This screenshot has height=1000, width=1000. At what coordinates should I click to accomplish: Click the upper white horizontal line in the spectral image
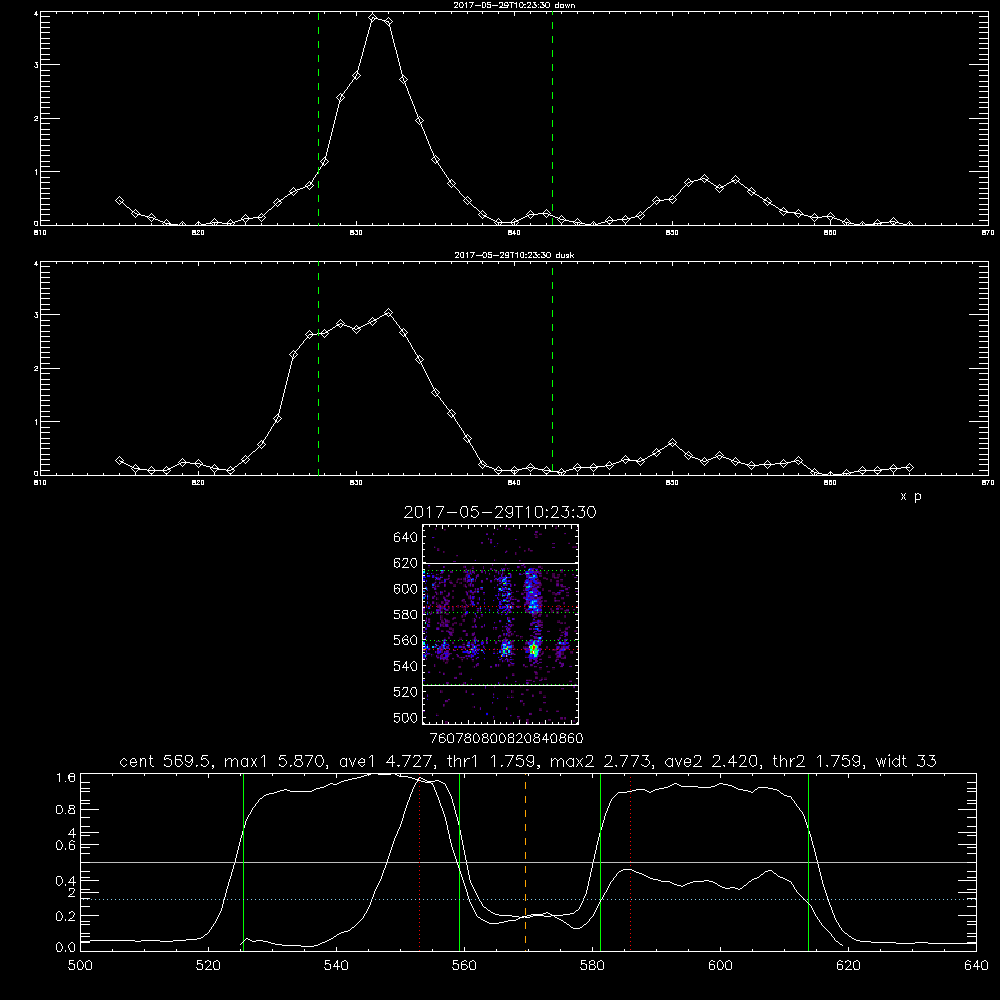tap(500, 563)
